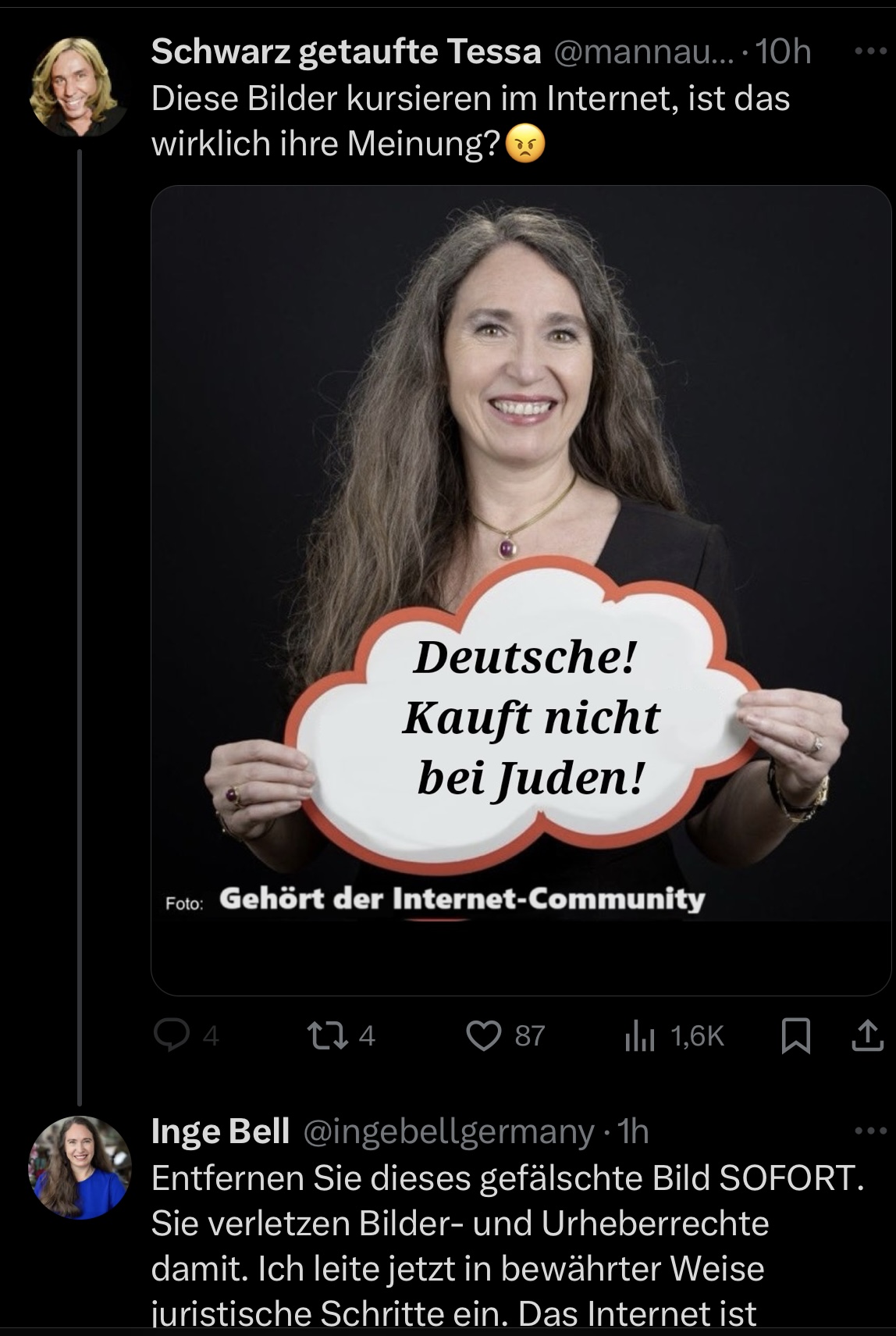
Task: Open more options on Tessa's tweet
Action: [x=871, y=52]
